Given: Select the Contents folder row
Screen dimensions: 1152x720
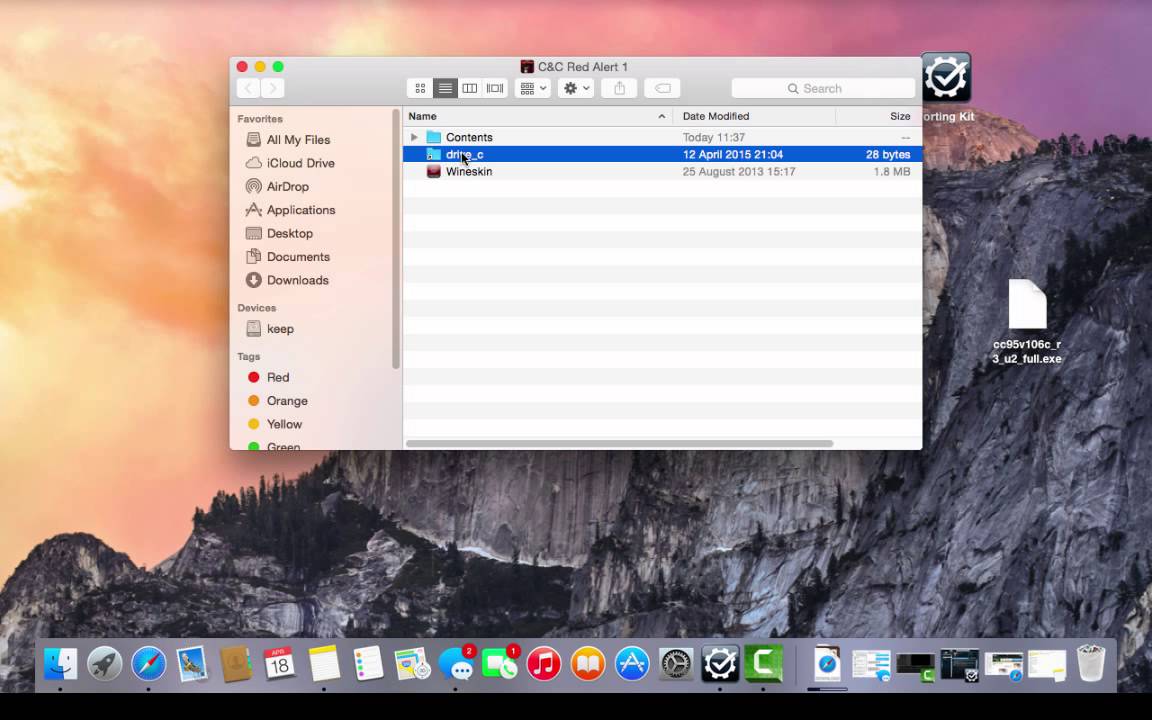Looking at the screenshot, I should coord(662,137).
